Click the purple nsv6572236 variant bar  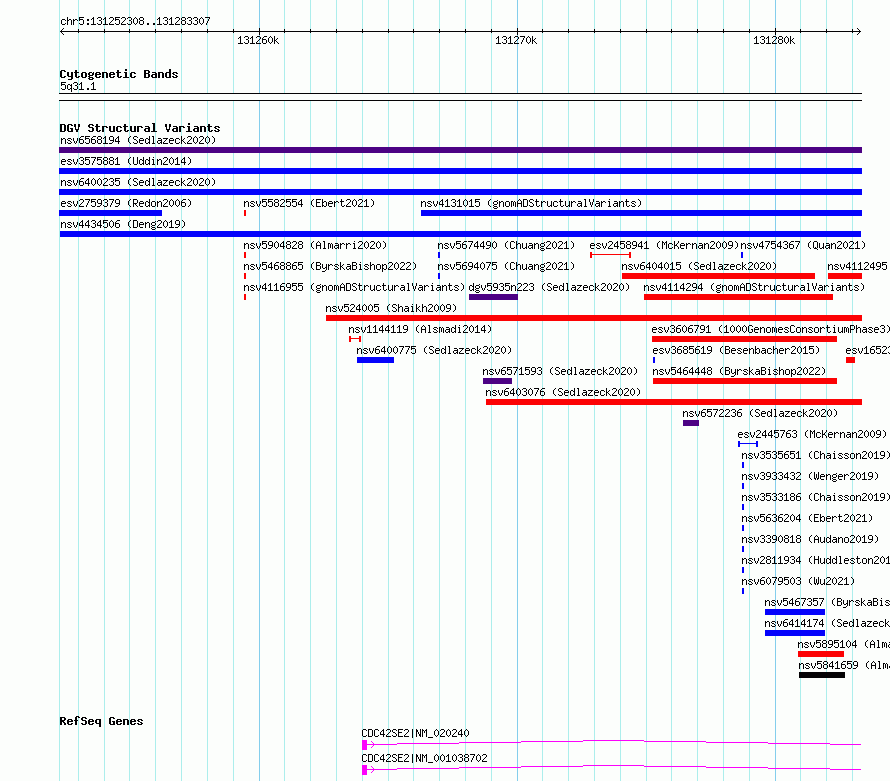(x=691, y=423)
